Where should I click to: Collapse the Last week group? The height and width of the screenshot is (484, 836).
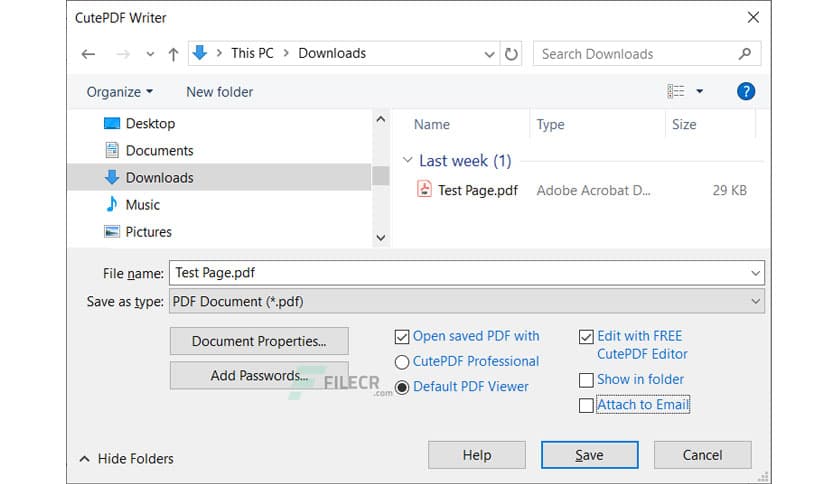(x=407, y=160)
